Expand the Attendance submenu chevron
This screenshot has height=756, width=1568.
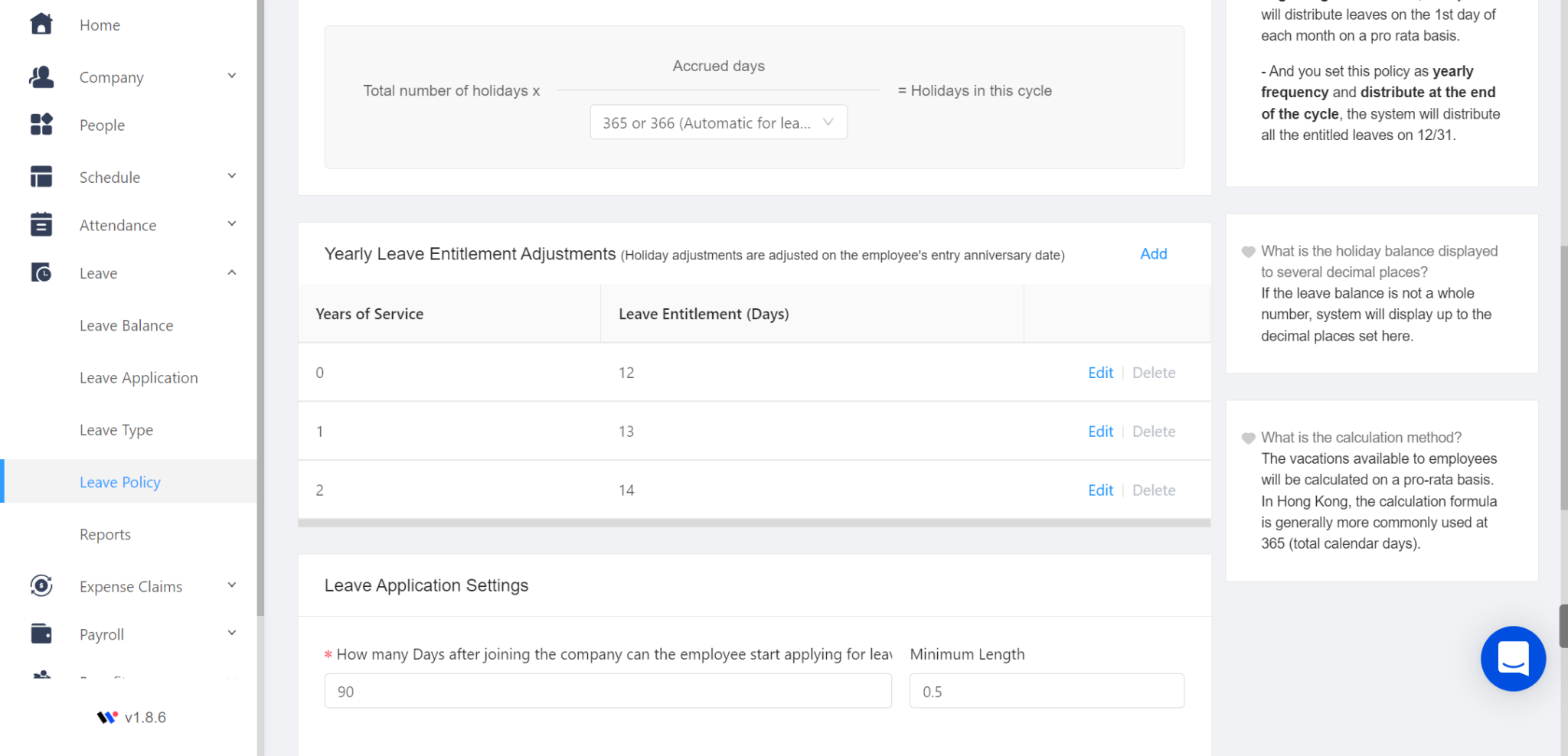point(232,224)
